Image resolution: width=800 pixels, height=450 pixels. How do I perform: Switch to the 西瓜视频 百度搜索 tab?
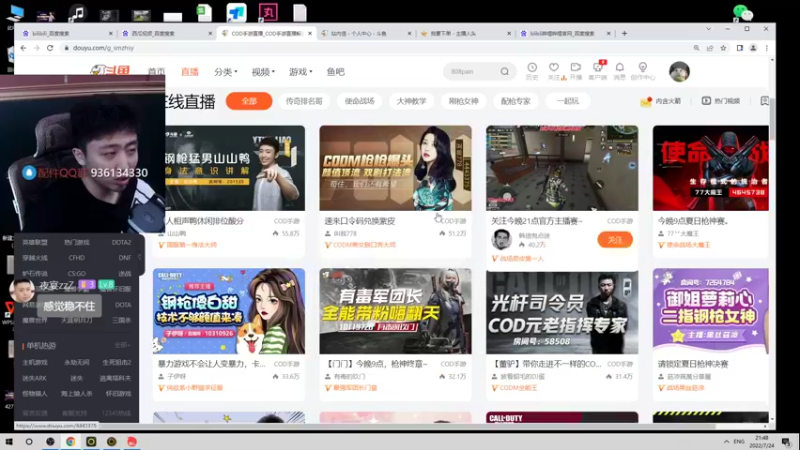click(x=167, y=33)
